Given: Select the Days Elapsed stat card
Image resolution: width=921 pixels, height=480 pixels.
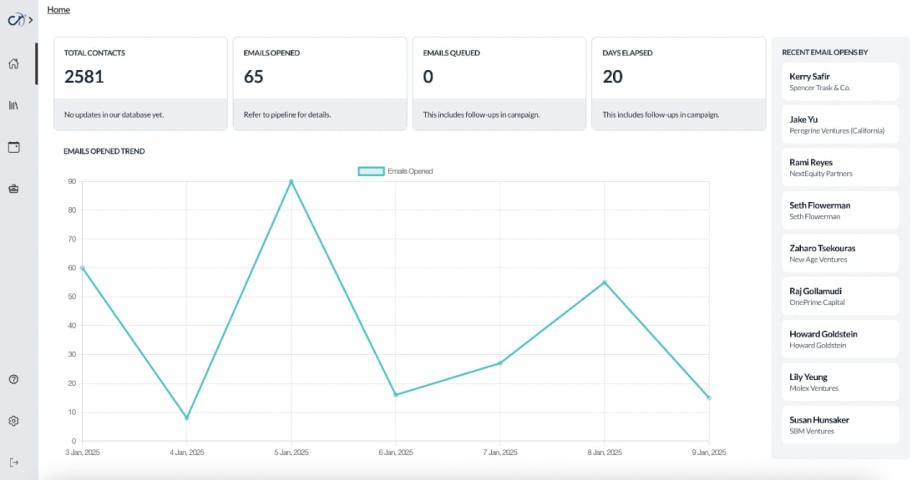Looking at the screenshot, I should point(678,83).
